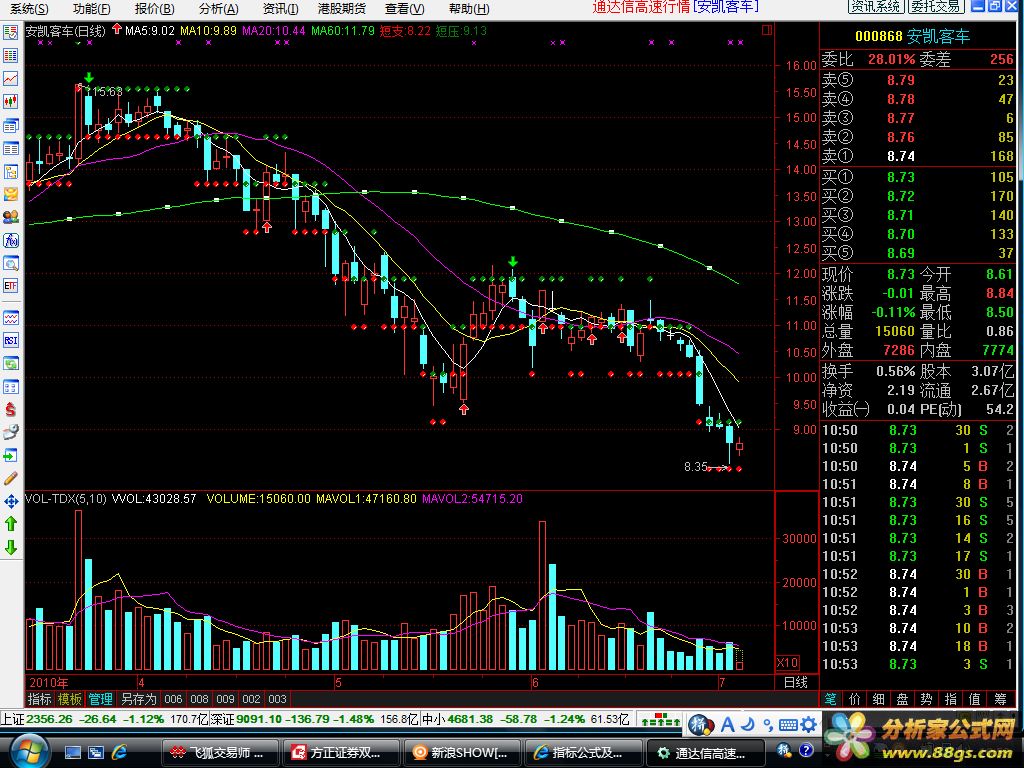This screenshot has height=768, width=1024.
Task: Click the 指标 button below the chart
Action: 40,699
